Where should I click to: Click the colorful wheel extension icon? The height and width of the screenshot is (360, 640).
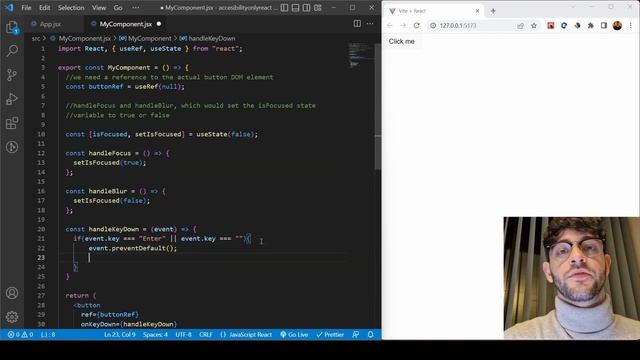click(x=577, y=25)
